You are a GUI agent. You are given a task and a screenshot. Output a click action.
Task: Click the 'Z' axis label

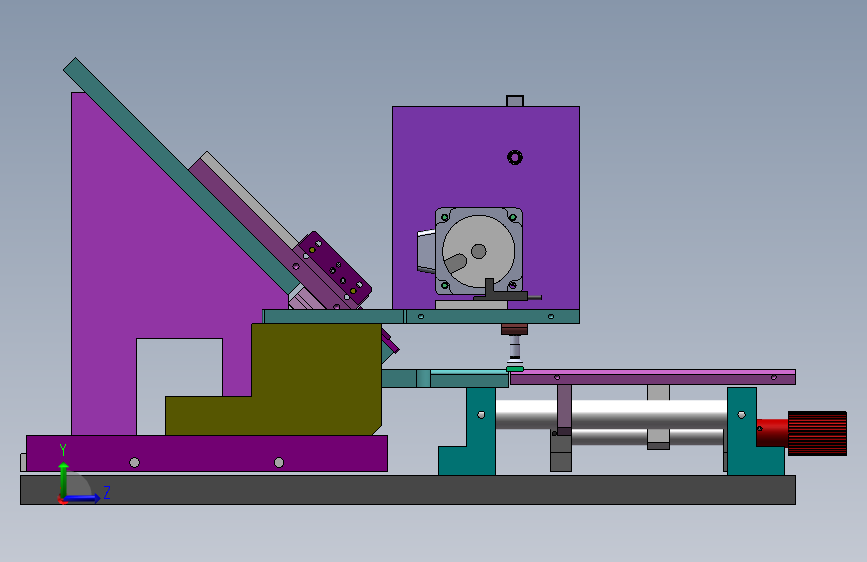(107, 492)
